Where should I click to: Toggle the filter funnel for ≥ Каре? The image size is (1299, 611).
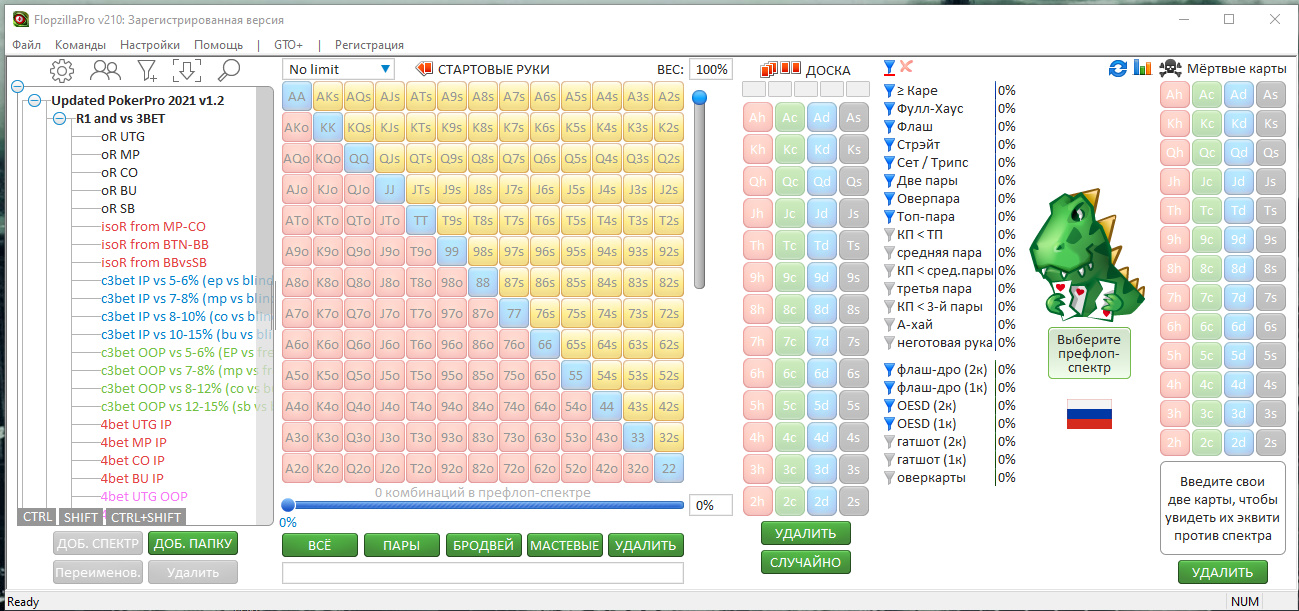(x=889, y=90)
